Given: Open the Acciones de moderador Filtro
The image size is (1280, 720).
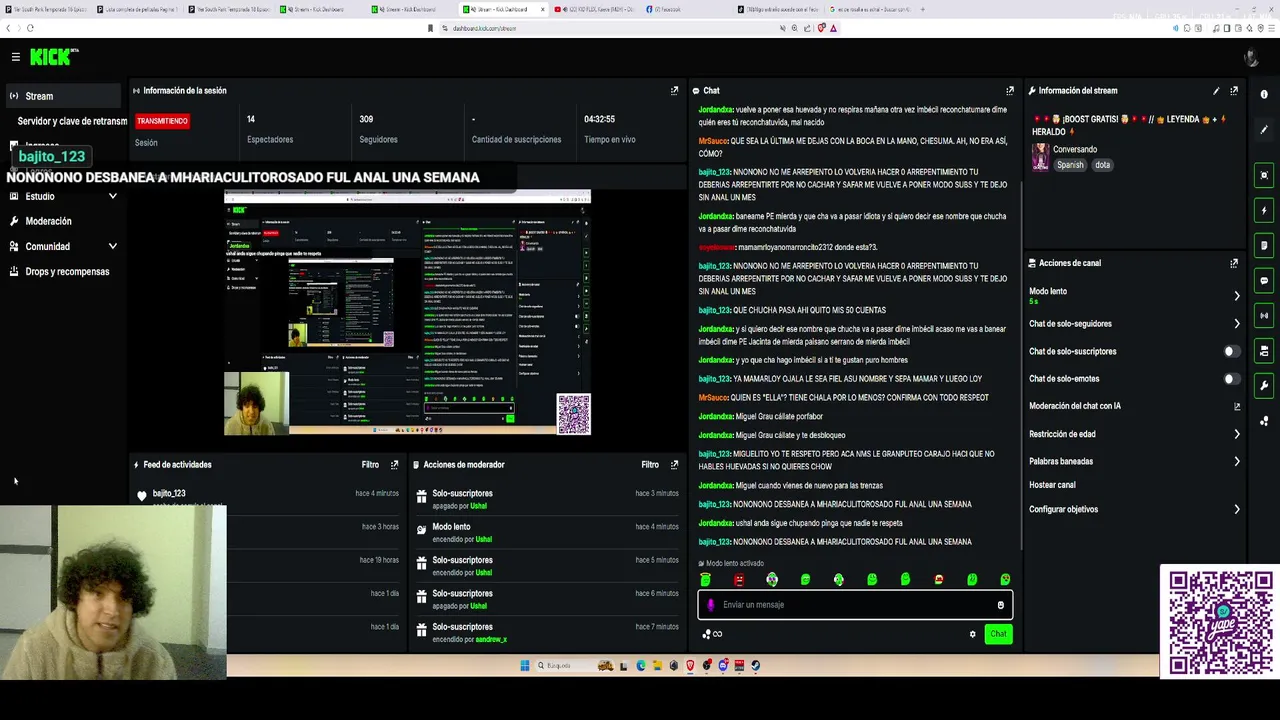Looking at the screenshot, I should (x=650, y=464).
